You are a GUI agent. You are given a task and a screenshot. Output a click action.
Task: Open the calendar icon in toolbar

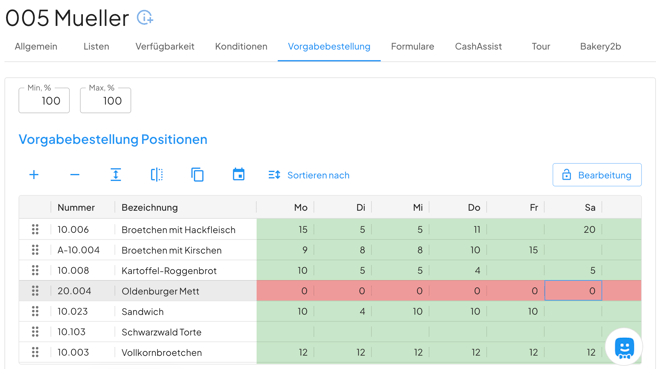click(238, 174)
